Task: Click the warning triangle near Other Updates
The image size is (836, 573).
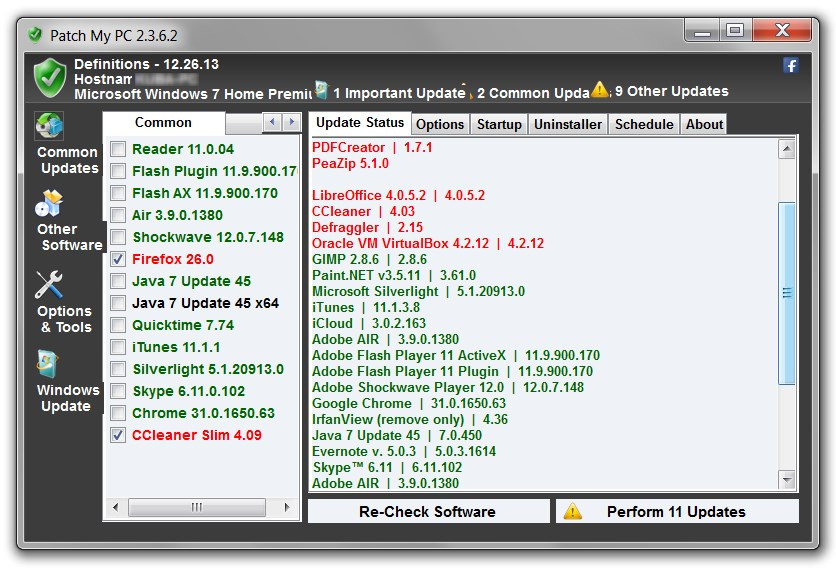Action: point(600,89)
